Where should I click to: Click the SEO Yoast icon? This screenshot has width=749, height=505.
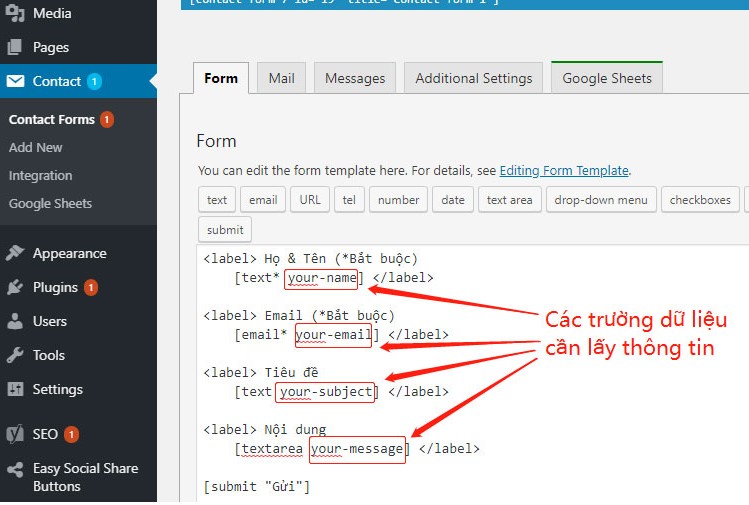(x=15, y=434)
